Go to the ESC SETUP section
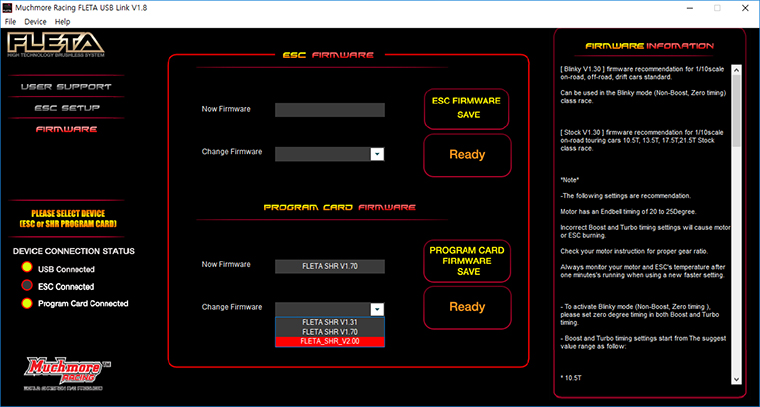The height and width of the screenshot is (407, 760). pos(67,108)
